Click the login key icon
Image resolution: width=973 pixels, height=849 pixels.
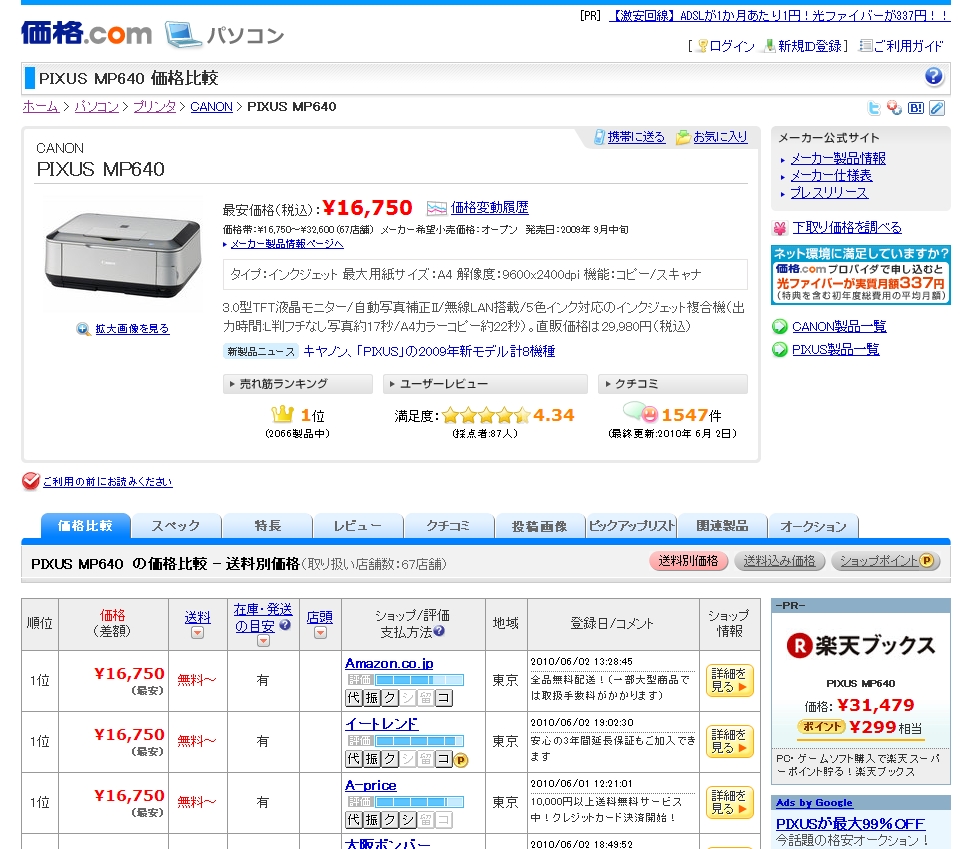point(702,46)
